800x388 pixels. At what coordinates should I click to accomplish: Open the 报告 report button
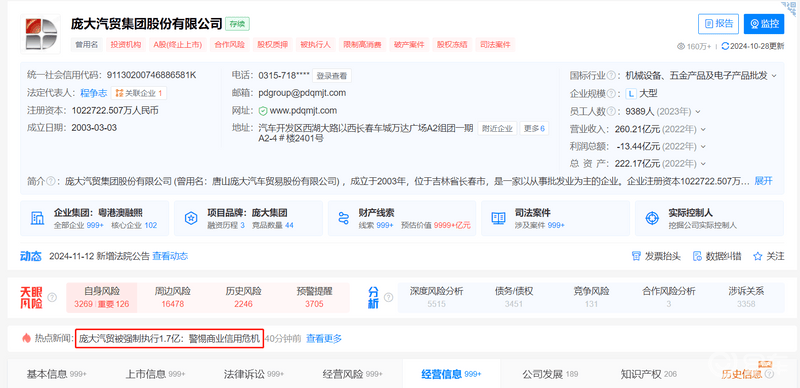(718, 23)
